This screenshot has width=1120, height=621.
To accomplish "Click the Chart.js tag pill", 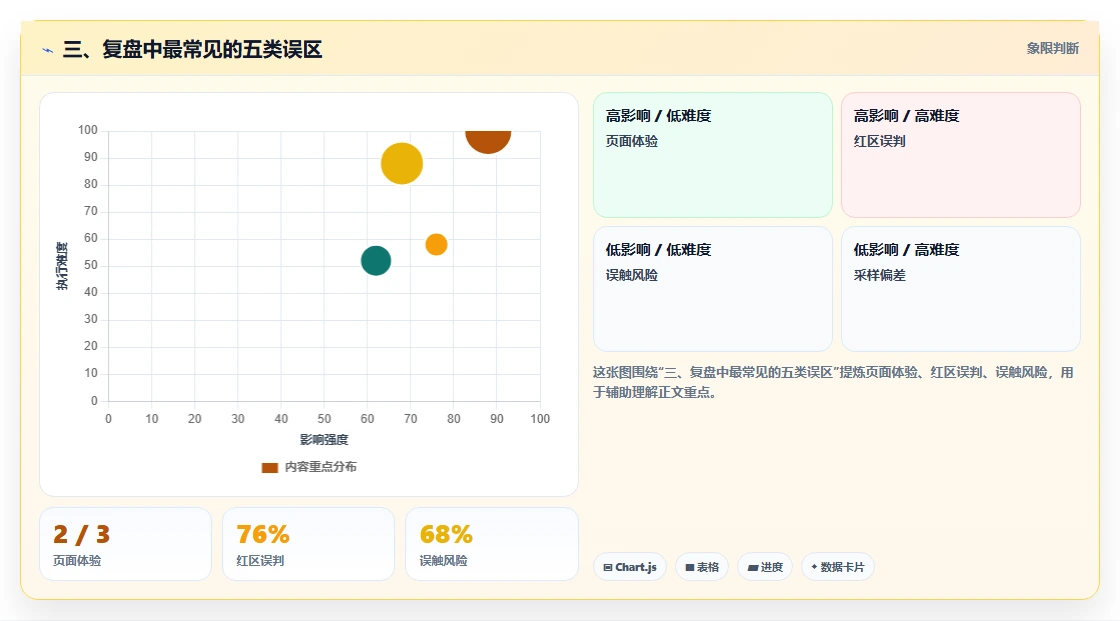I will [x=630, y=567].
